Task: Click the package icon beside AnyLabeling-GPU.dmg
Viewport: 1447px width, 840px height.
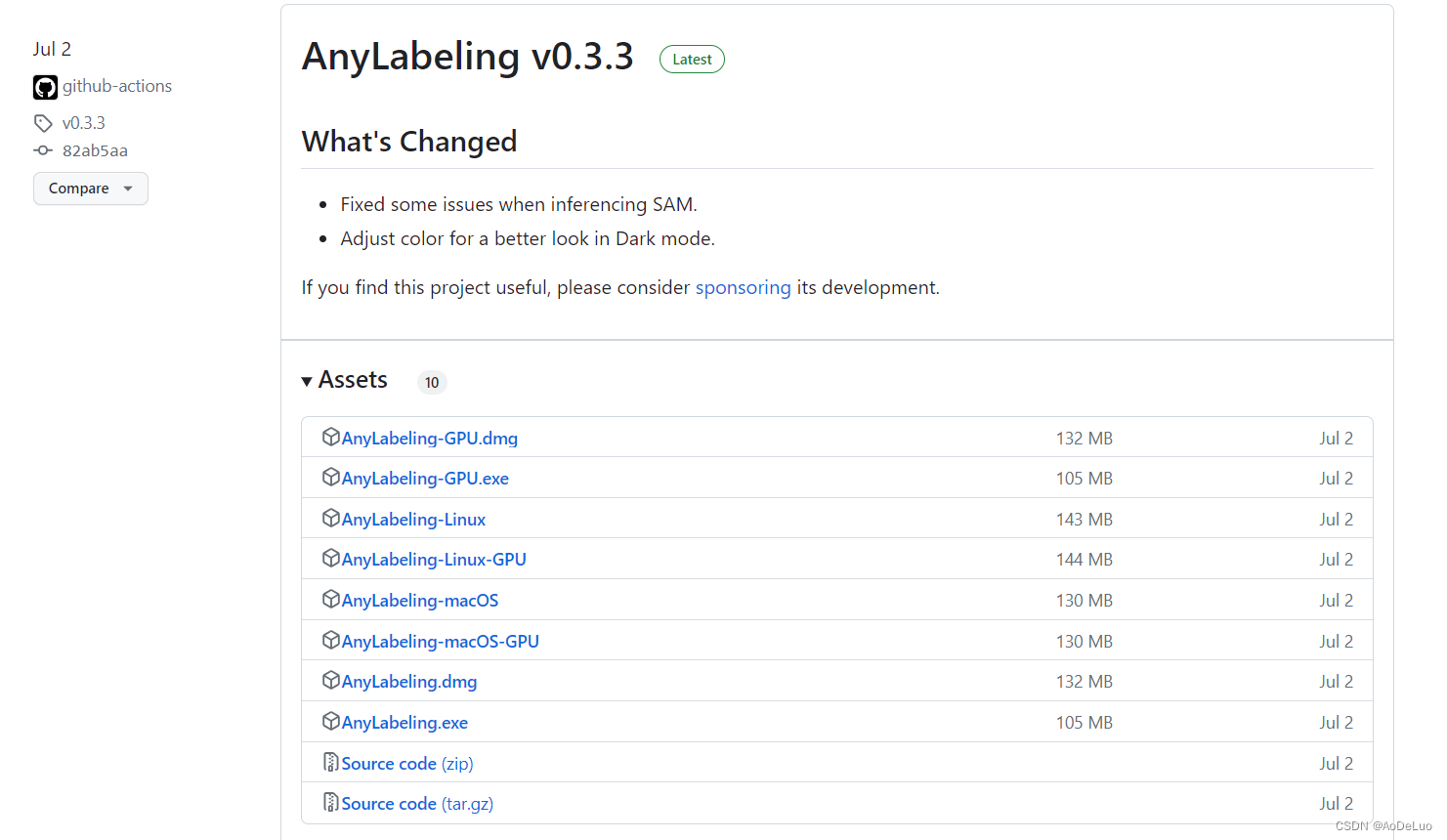Action: 331,437
